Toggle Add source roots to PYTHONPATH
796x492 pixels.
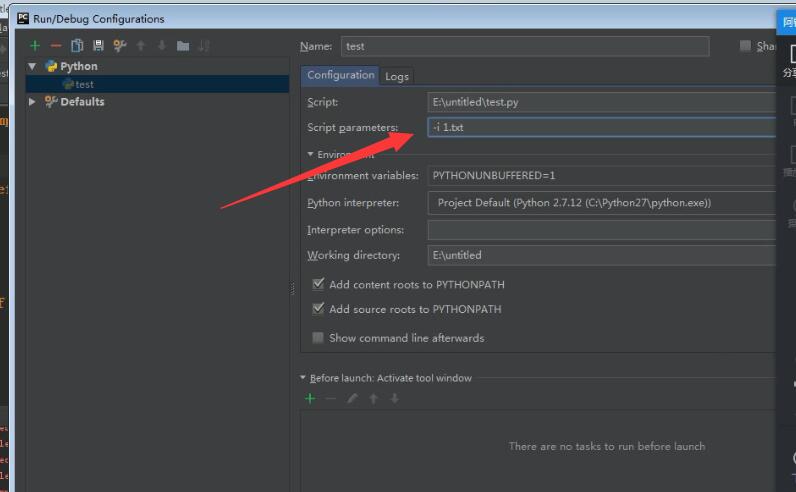pos(318,309)
